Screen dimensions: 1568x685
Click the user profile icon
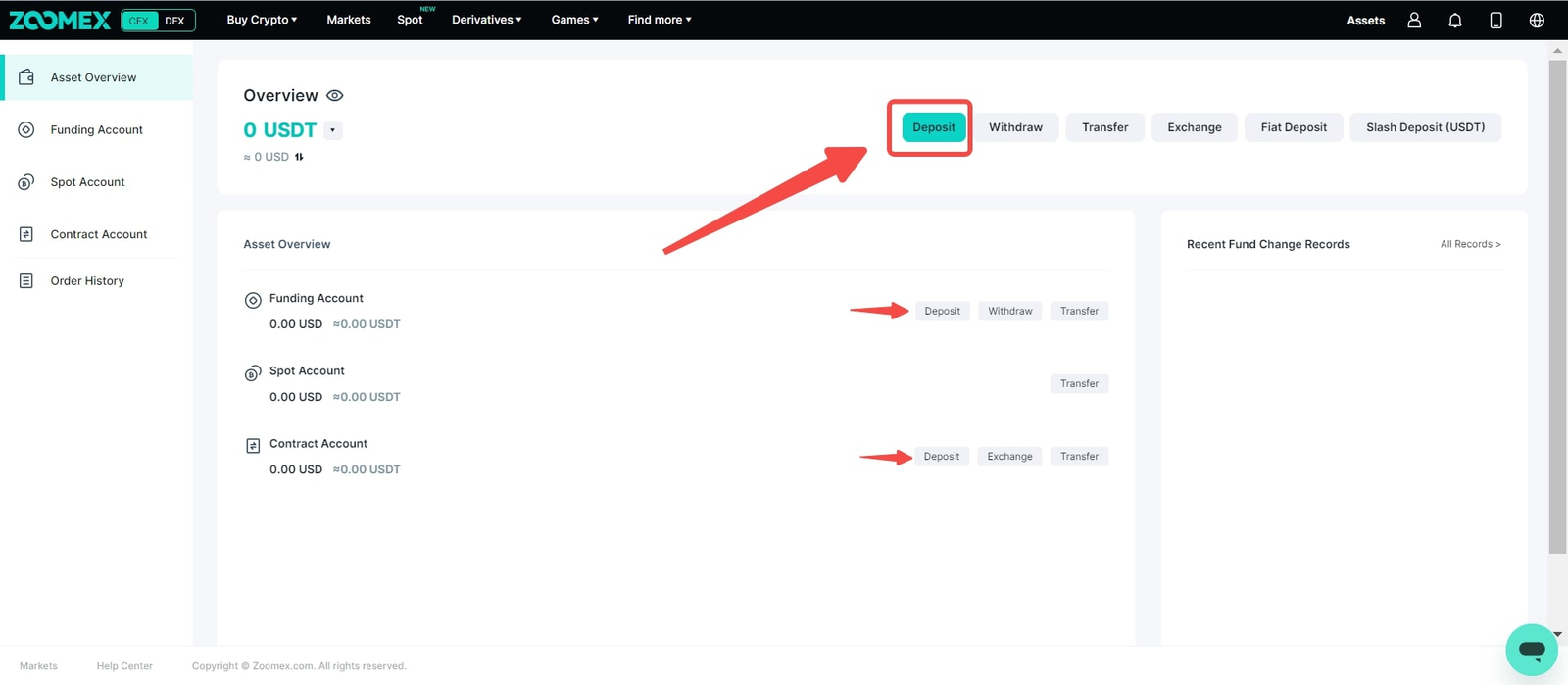coord(1414,20)
